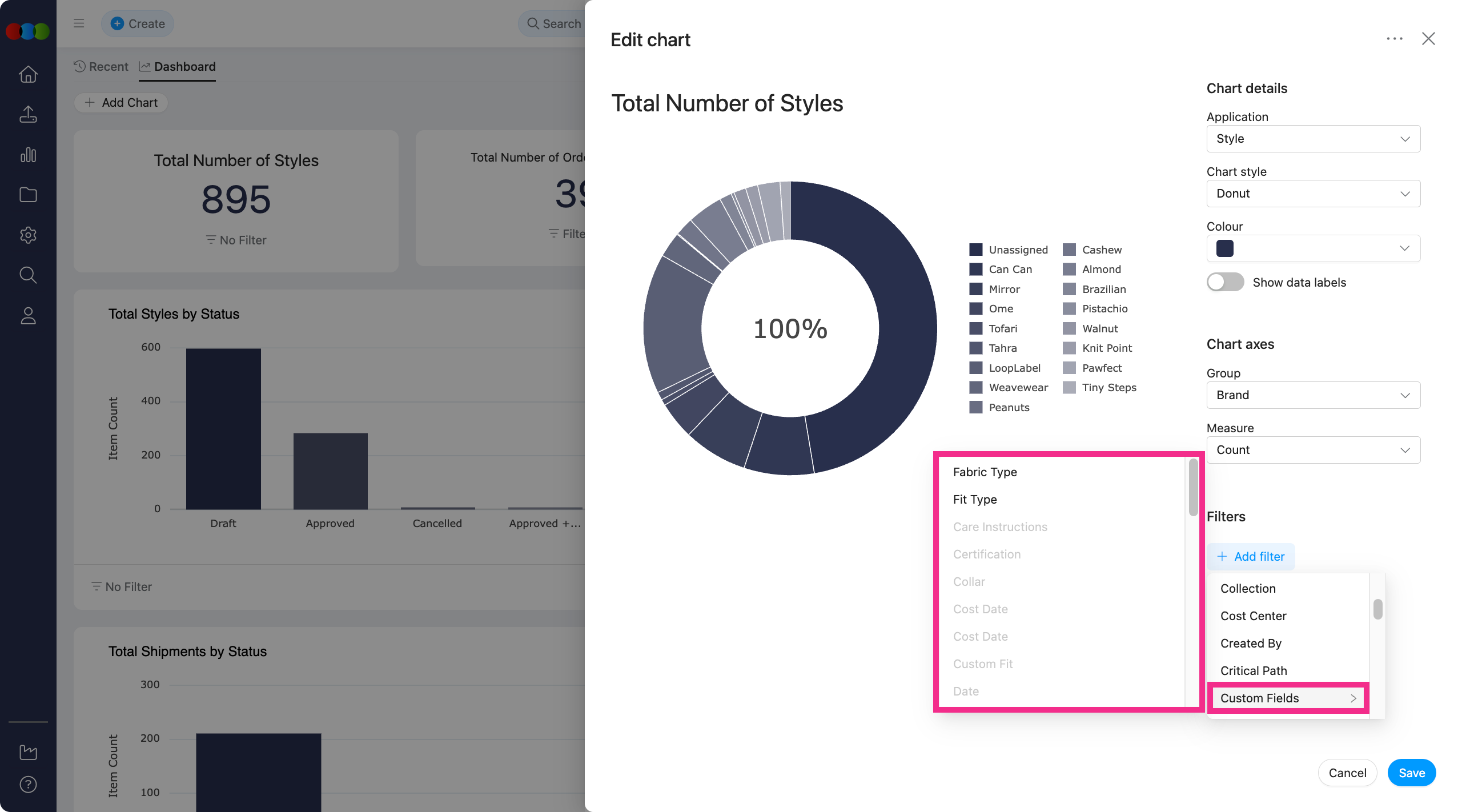This screenshot has height=812, width=1462.
Task: Expand the Application Style dropdown
Action: coord(1313,138)
